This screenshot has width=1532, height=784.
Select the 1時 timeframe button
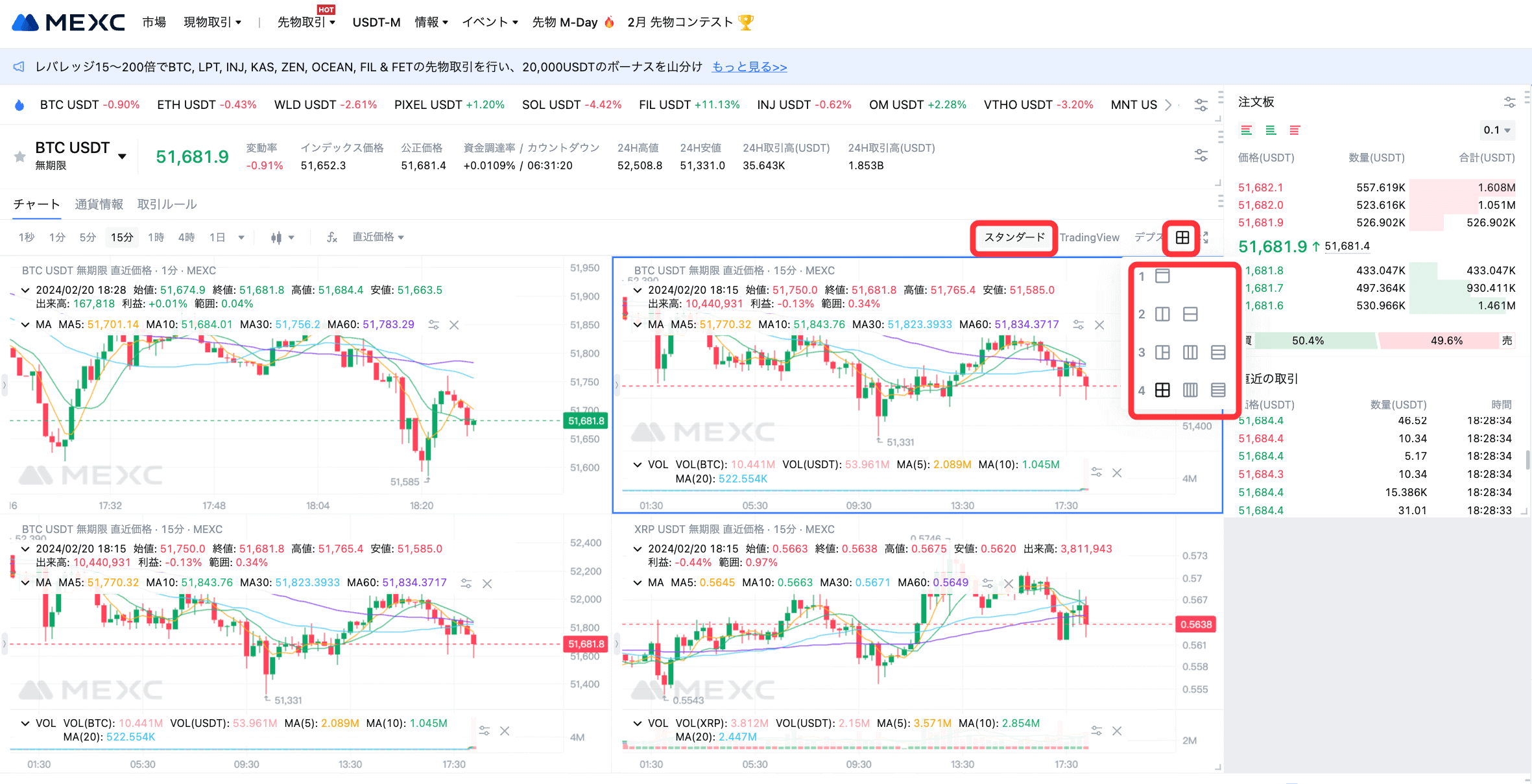(156, 237)
